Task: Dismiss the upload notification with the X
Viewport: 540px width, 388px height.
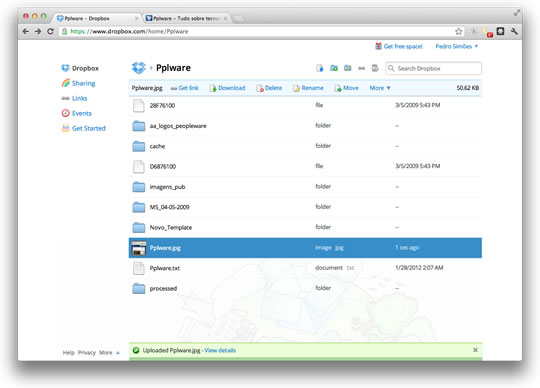Action: click(475, 350)
